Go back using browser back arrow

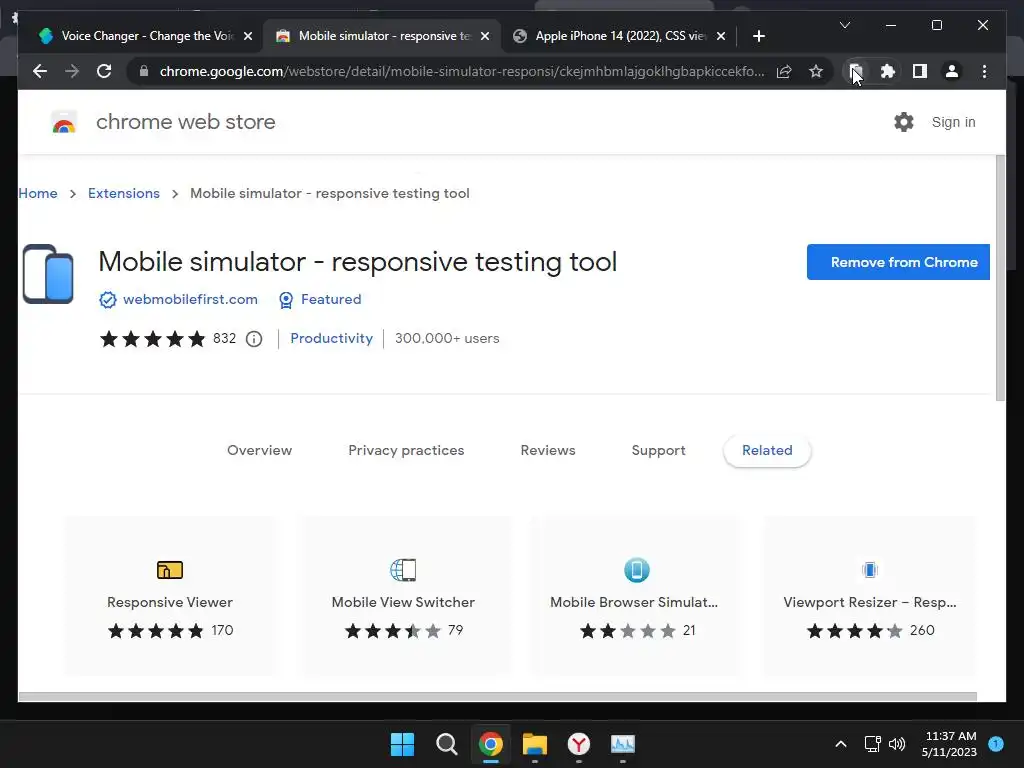pyautogui.click(x=40, y=71)
